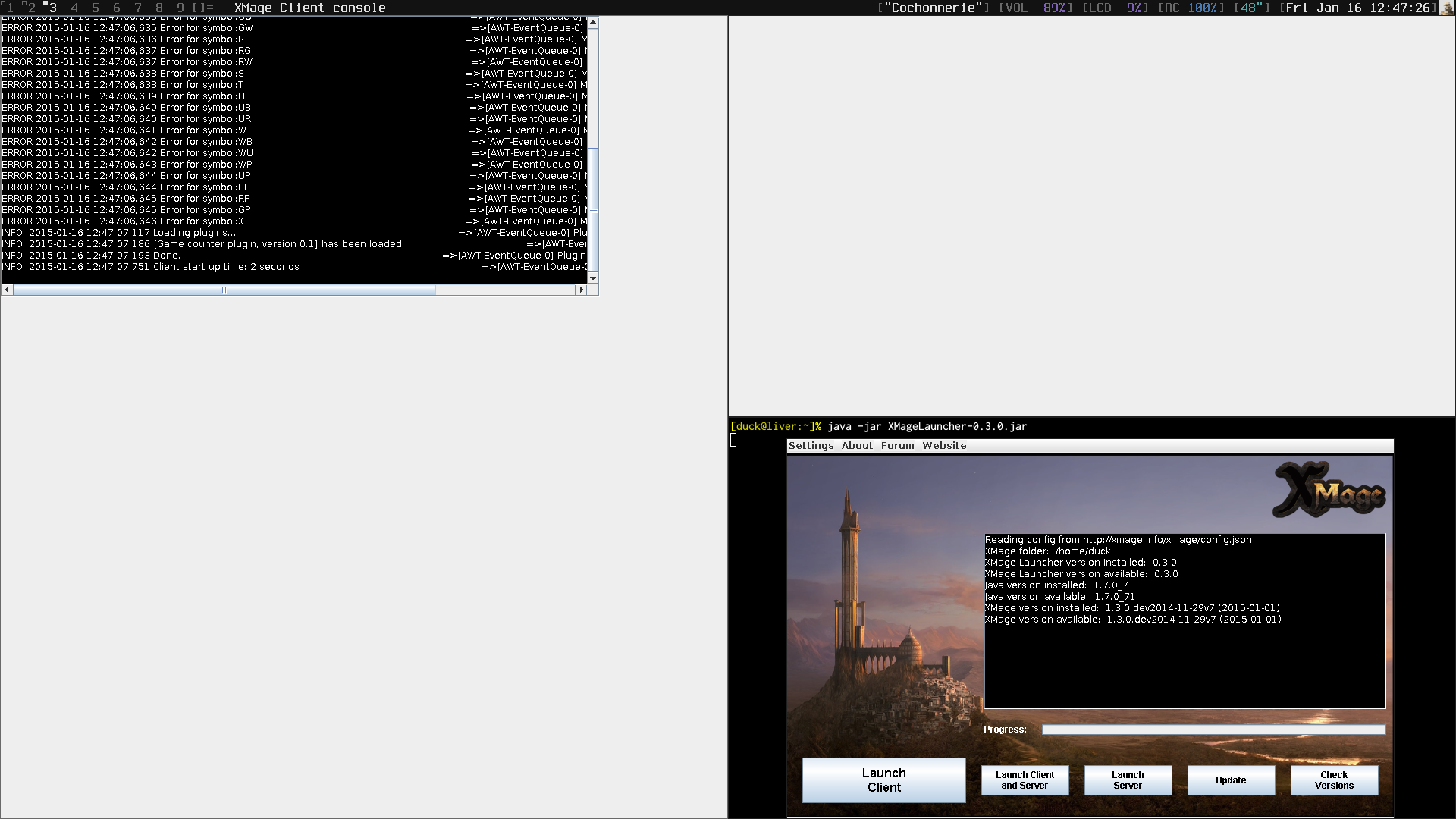Image resolution: width=1456 pixels, height=819 pixels.
Task: Switch to workspace 1 in the bar
Action: 11,8
